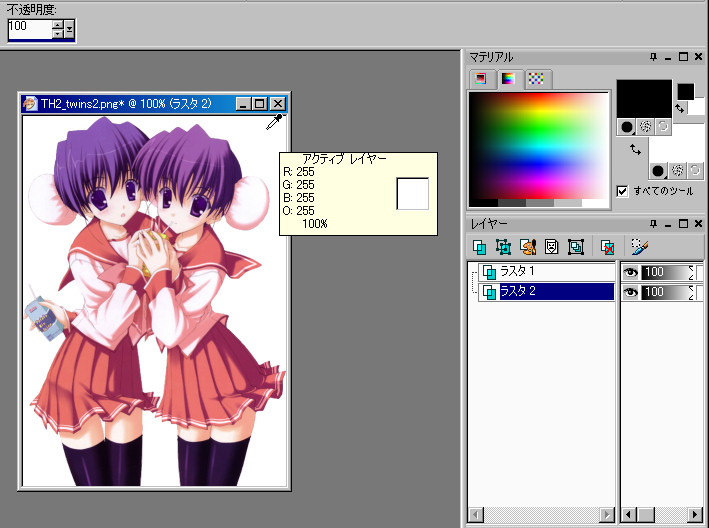Screen dimensions: 709x528
Task: Maximize the Layers palette
Action: (683, 224)
